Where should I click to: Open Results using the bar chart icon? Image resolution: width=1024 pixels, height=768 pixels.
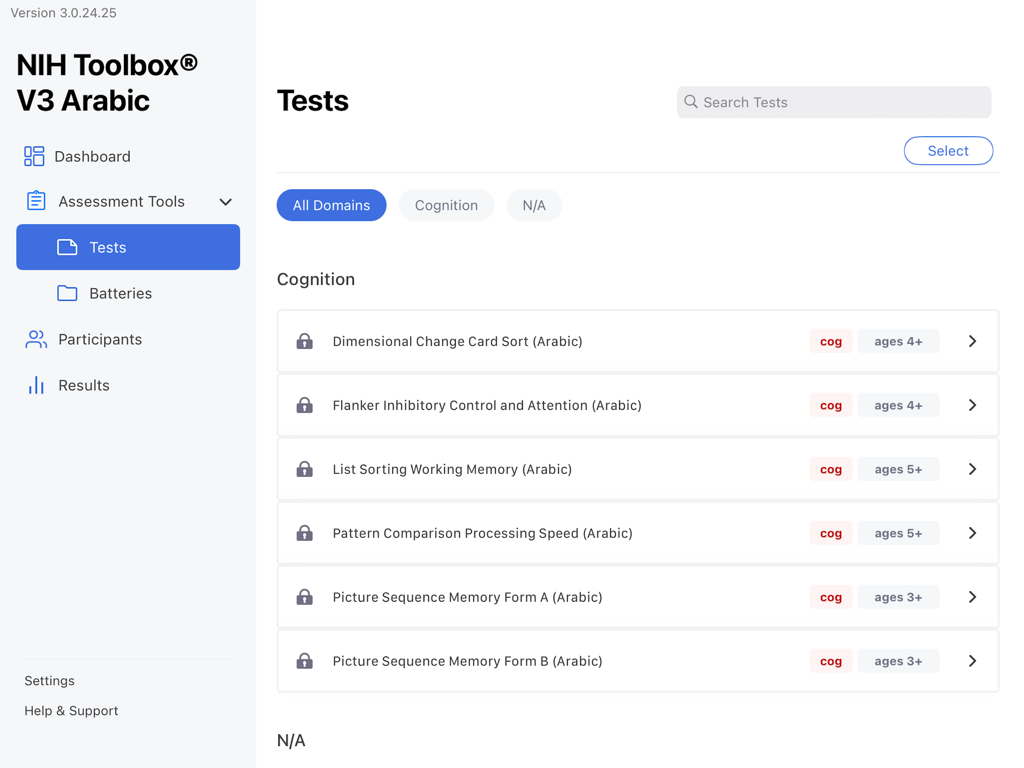tap(36, 385)
